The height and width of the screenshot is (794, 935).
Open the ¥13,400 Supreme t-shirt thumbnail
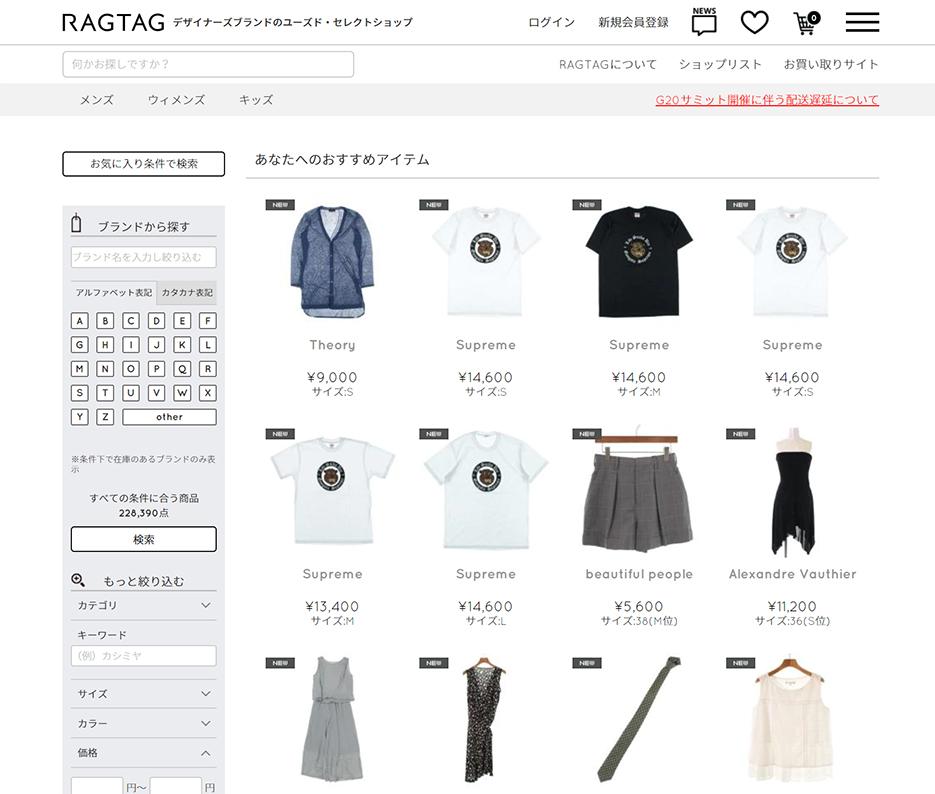click(332, 491)
